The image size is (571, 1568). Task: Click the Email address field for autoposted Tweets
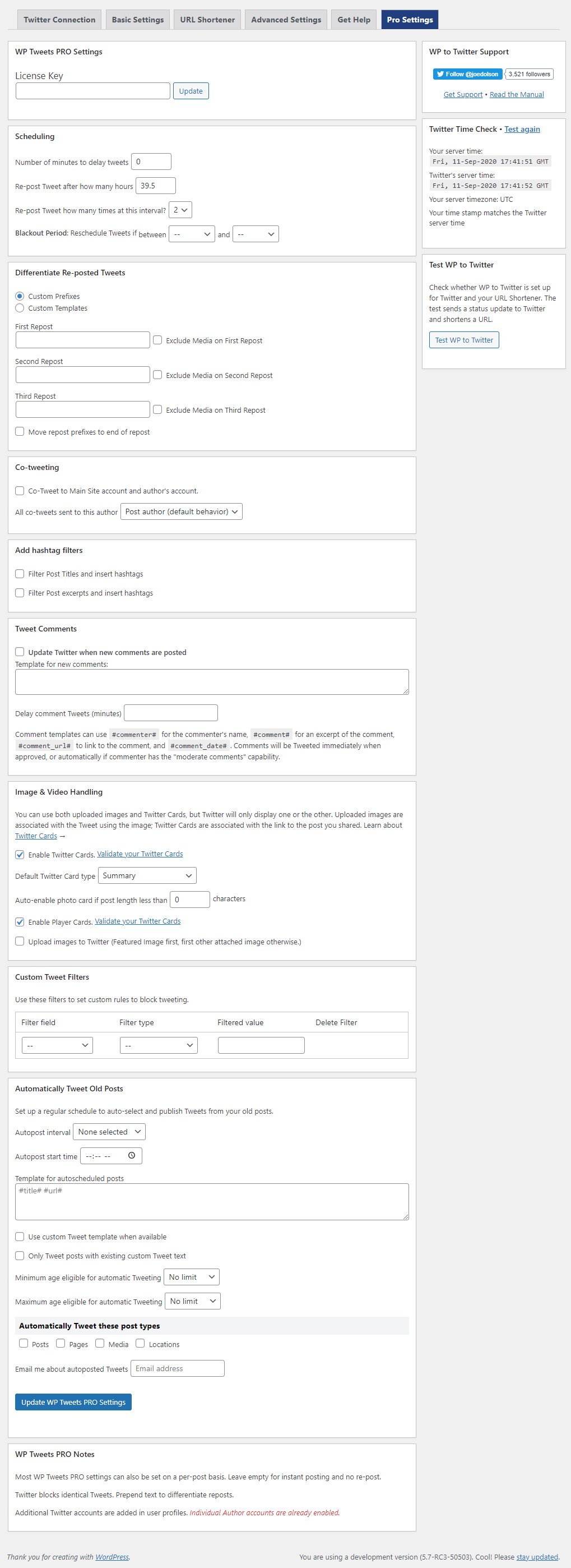tap(178, 1368)
